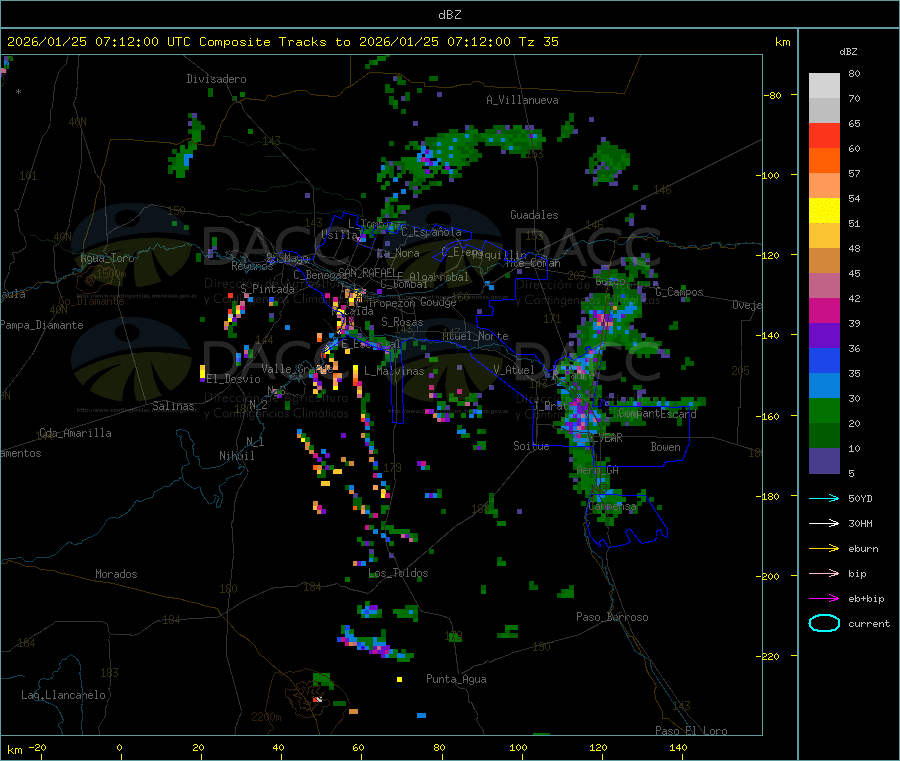Click the Morados map label
Screen dimensions: 900x761
[x=116, y=574]
